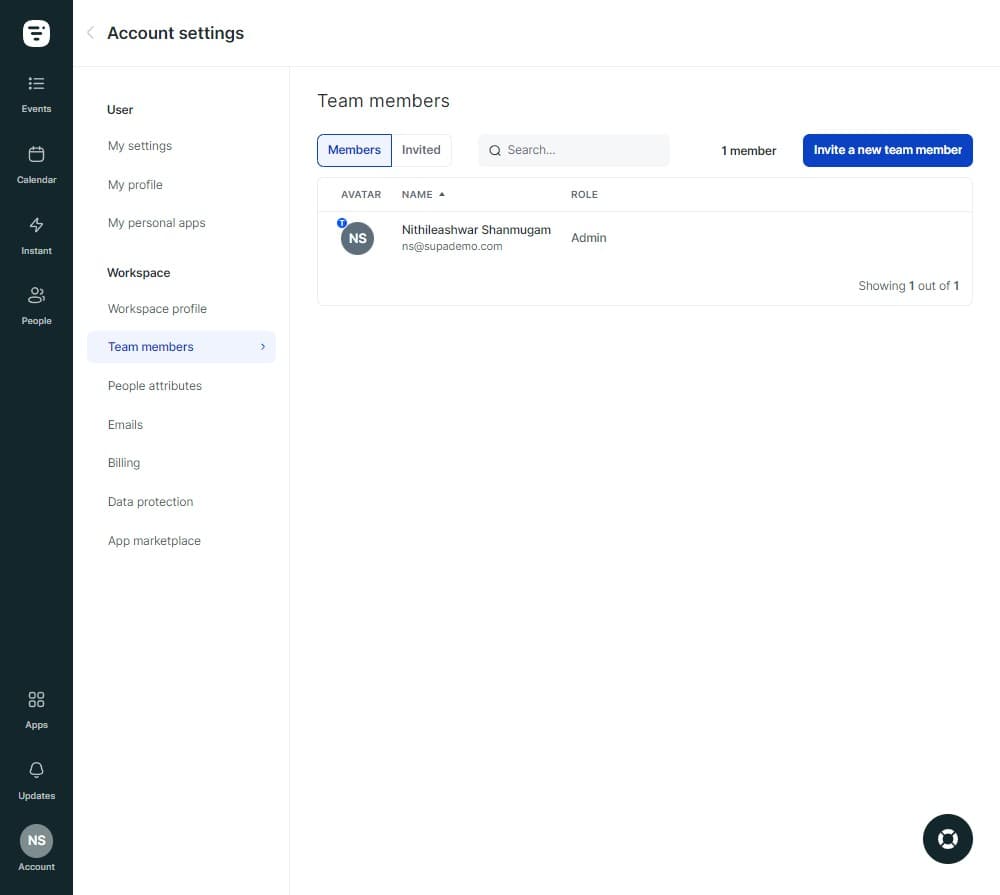Invite a new team member
This screenshot has height=895, width=1000.
887,149
